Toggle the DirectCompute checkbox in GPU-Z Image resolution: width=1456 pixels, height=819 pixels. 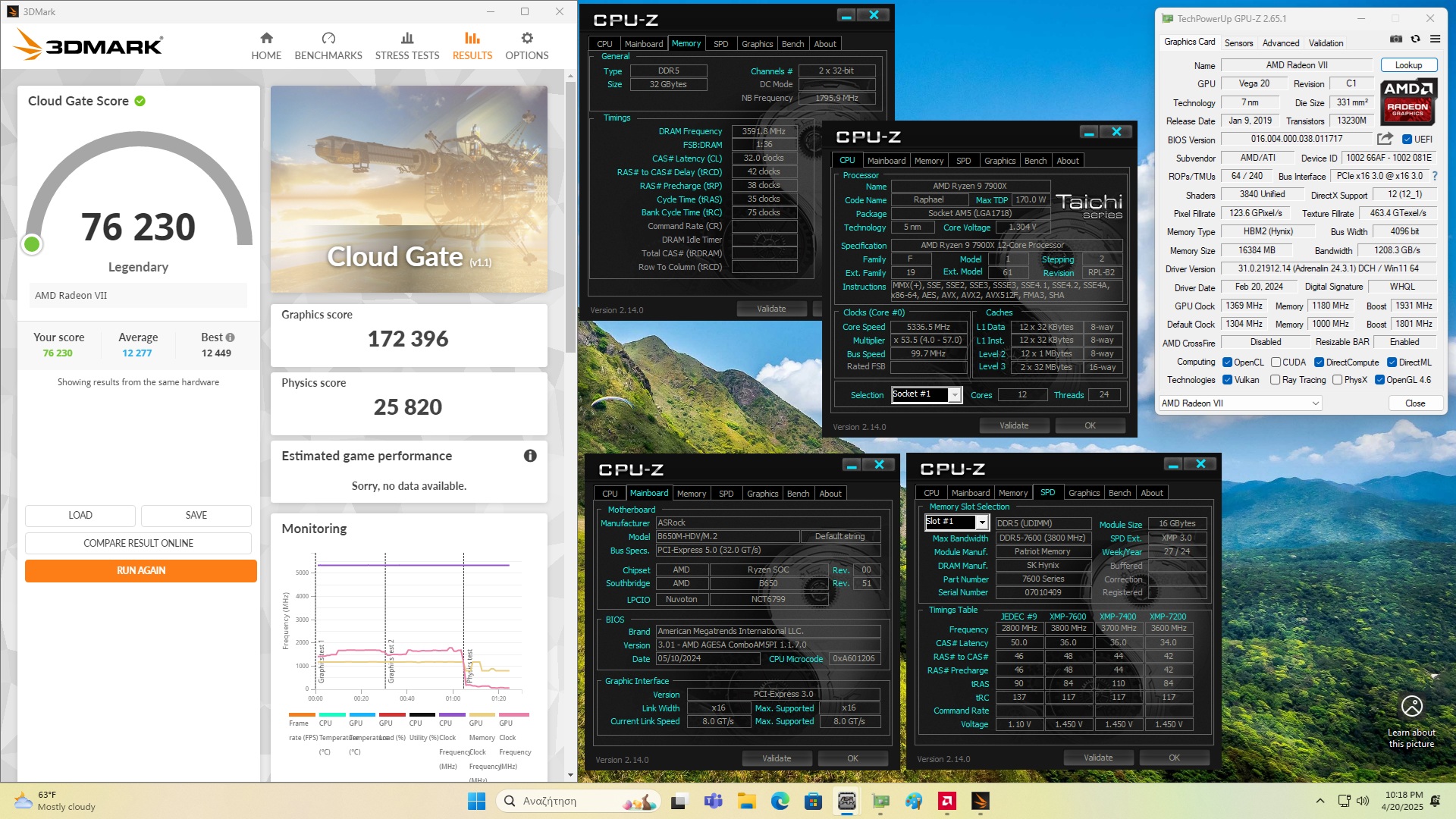click(x=1319, y=362)
